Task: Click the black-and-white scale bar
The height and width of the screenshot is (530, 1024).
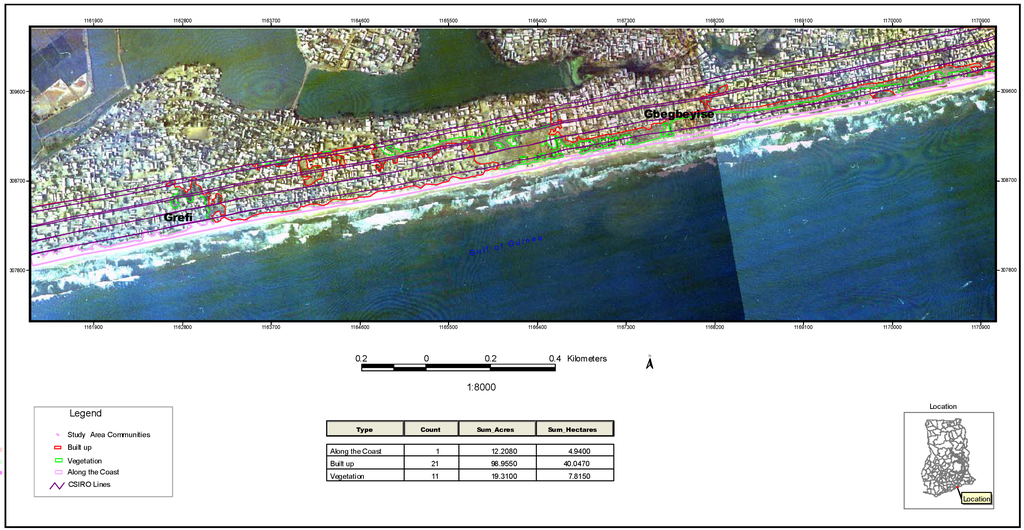Action: point(458,368)
